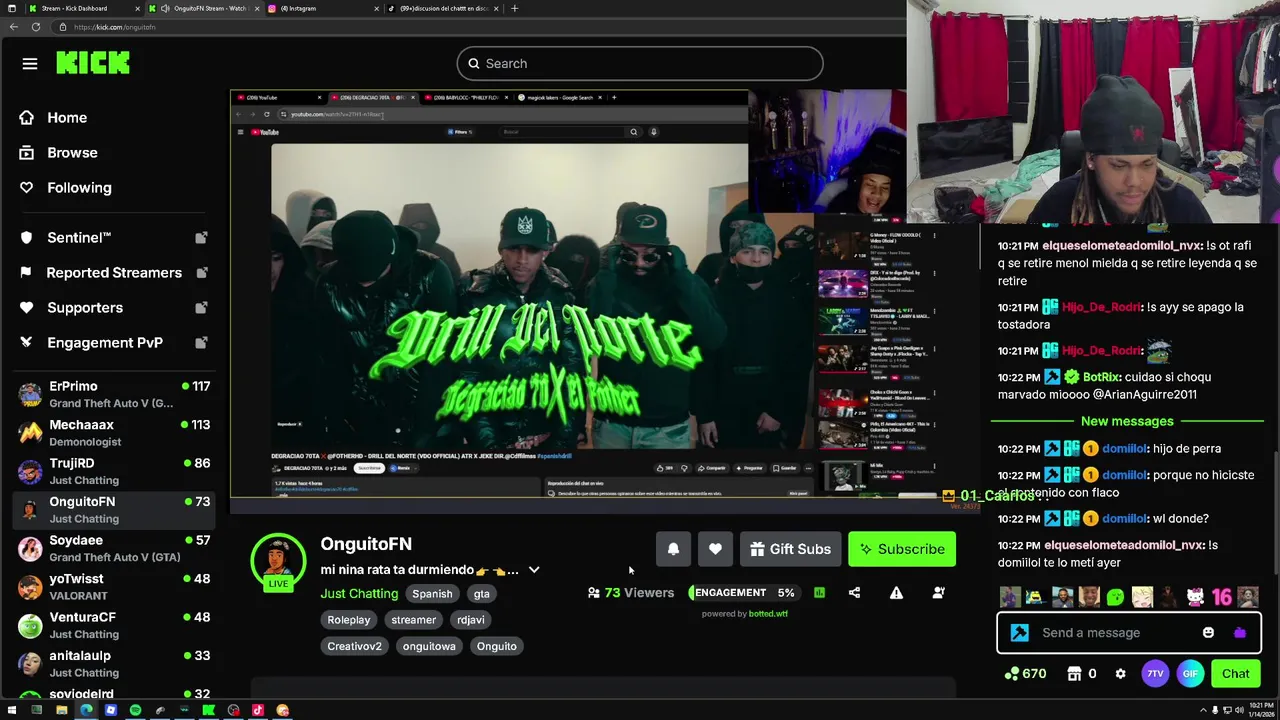Go to Home in sidebar

(x=66, y=118)
